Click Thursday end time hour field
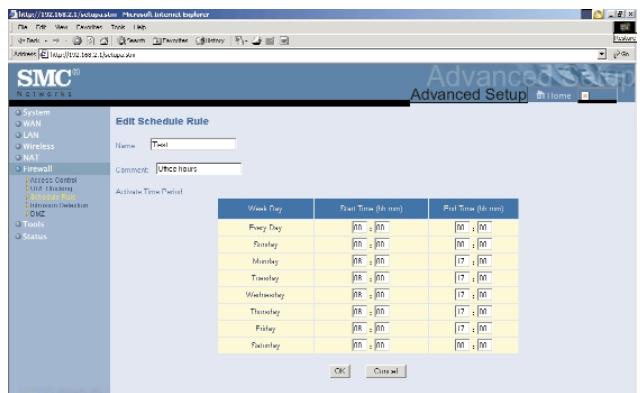The width and height of the screenshot is (640, 393). tap(462, 311)
